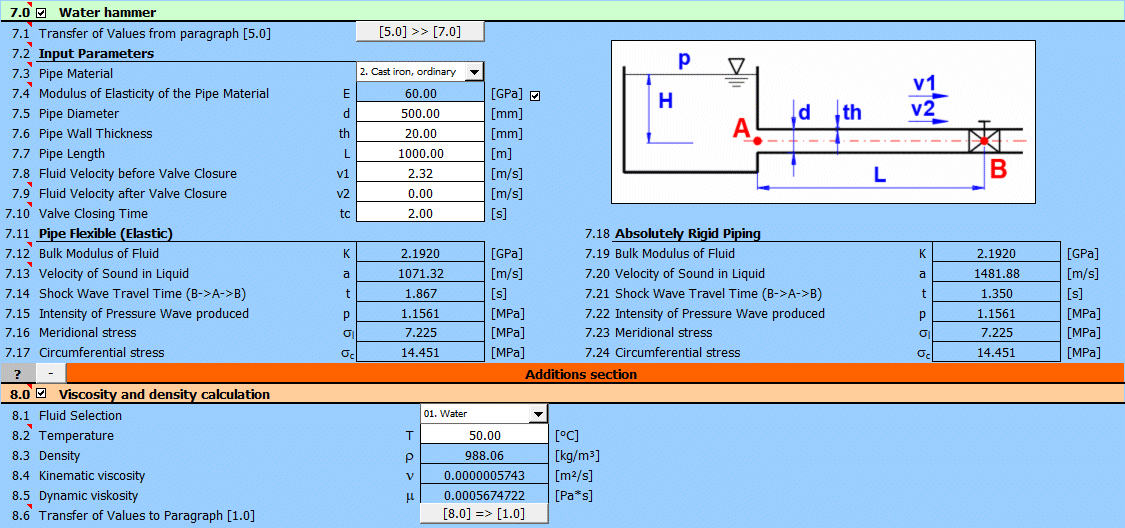Edit the Pipe Wall Thickness value
Screen dimensions: 1125x528
420,133
